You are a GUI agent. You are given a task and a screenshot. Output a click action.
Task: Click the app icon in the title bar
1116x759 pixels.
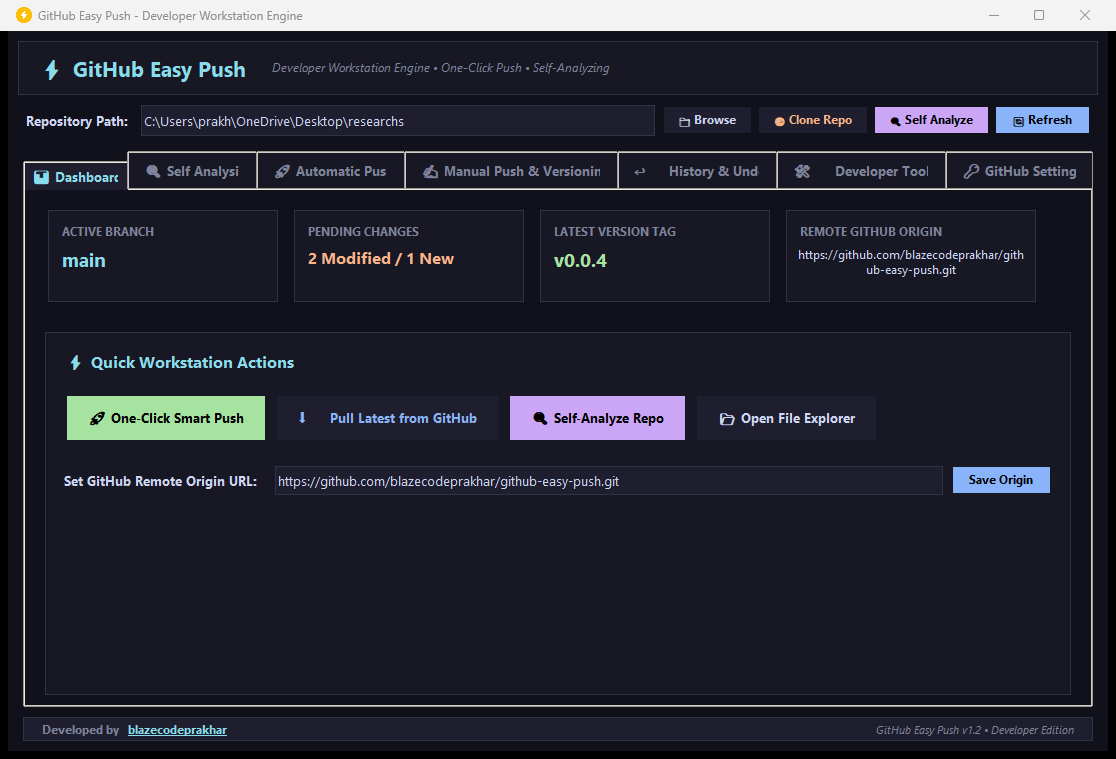tap(24, 15)
